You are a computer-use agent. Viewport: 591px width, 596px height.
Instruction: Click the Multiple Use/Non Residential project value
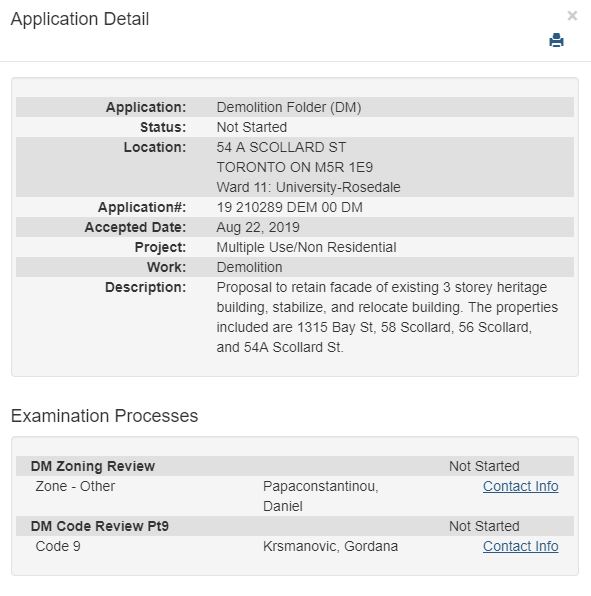tap(306, 247)
